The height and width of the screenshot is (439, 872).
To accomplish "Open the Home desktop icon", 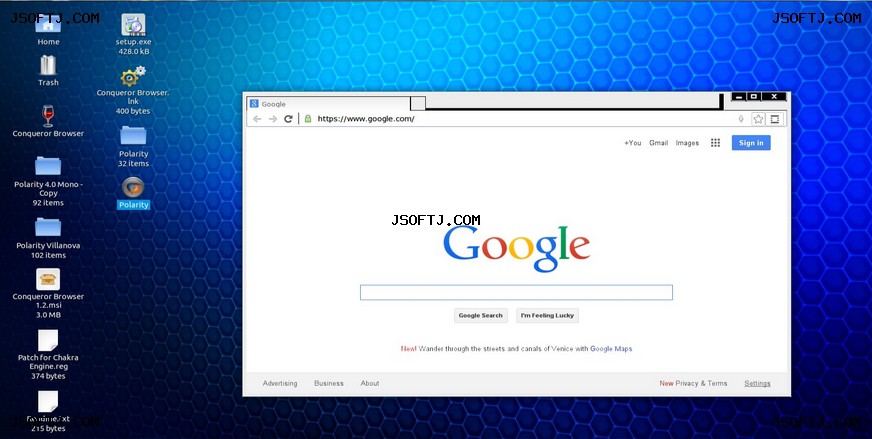I will click(48, 24).
